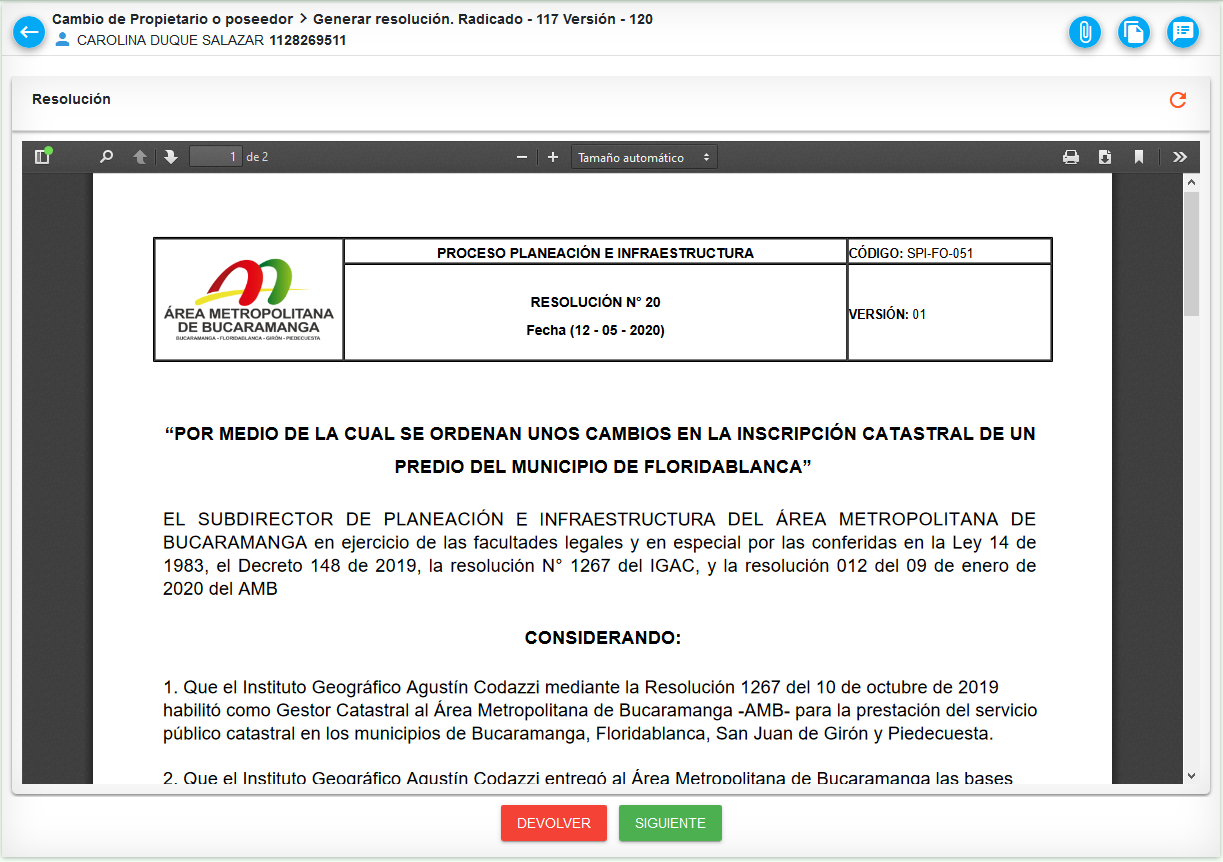
Task: Go to previous PDF page
Action: point(140,157)
